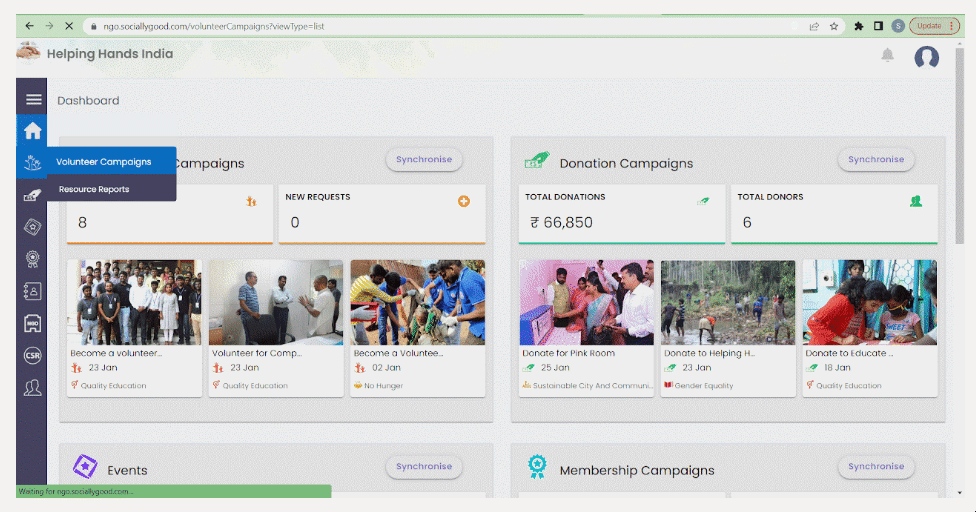Click the Gender Equality category label
The width and height of the screenshot is (976, 512).
(x=704, y=386)
